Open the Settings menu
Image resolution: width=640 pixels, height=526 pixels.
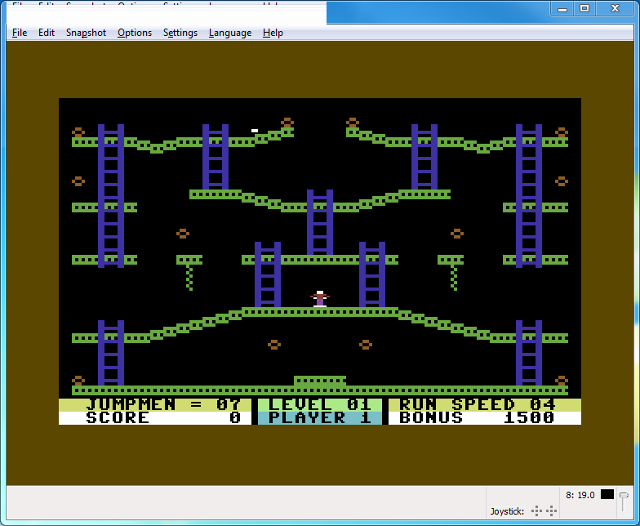(180, 33)
